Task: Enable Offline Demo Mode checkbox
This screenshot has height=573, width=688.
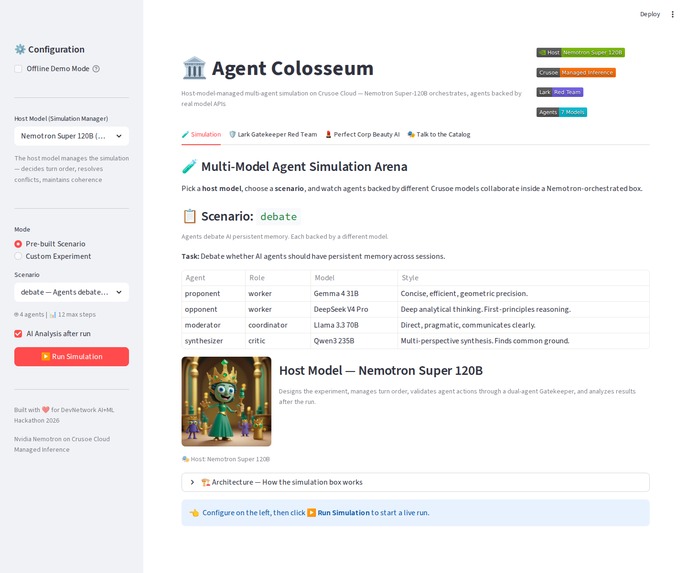Action: pos(18,69)
